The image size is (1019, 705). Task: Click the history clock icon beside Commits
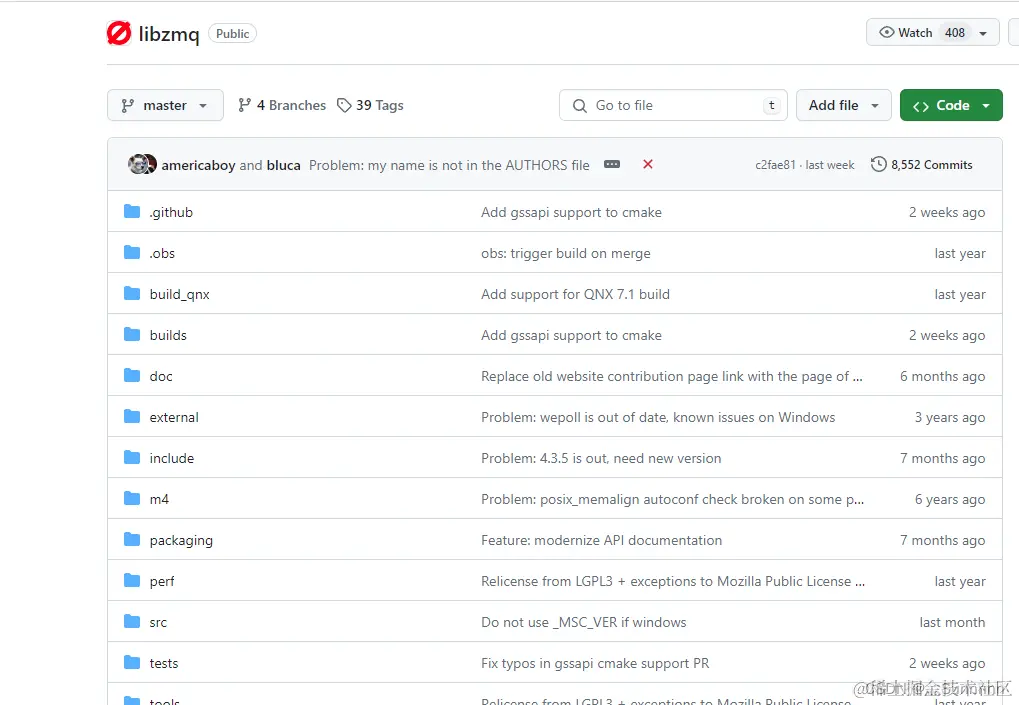879,164
